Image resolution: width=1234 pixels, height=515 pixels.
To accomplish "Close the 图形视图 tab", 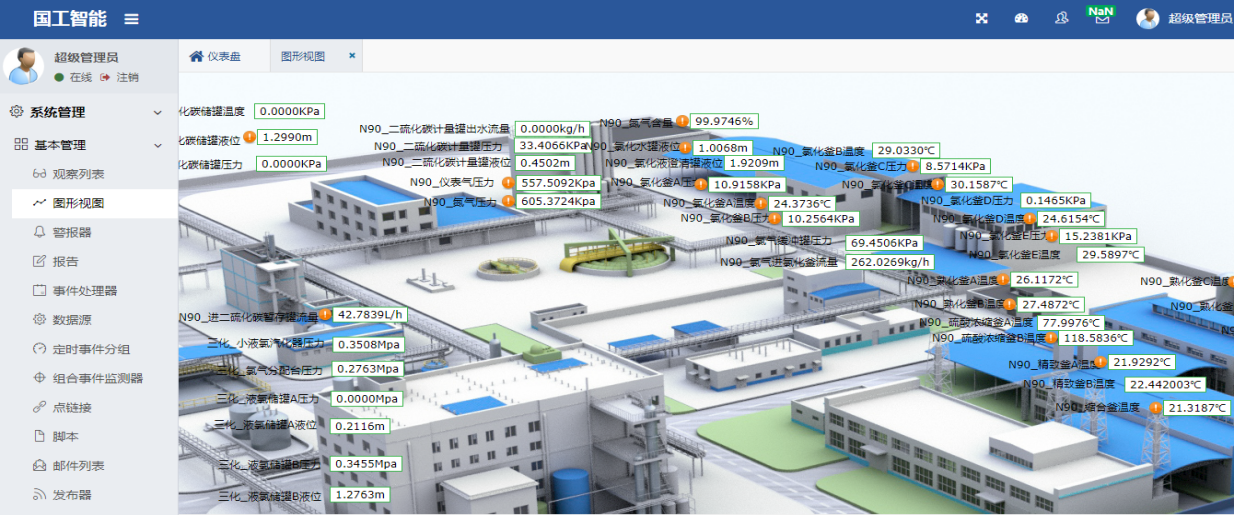I will pos(352,56).
